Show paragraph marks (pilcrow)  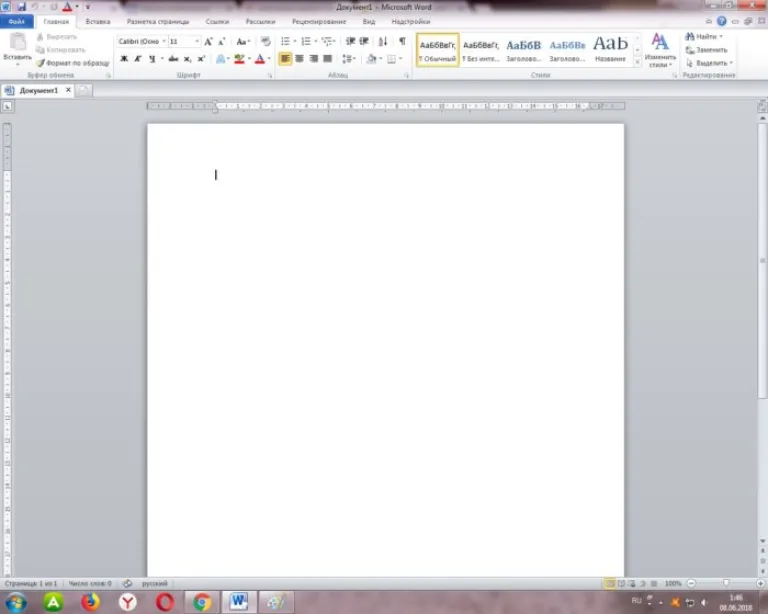point(402,41)
